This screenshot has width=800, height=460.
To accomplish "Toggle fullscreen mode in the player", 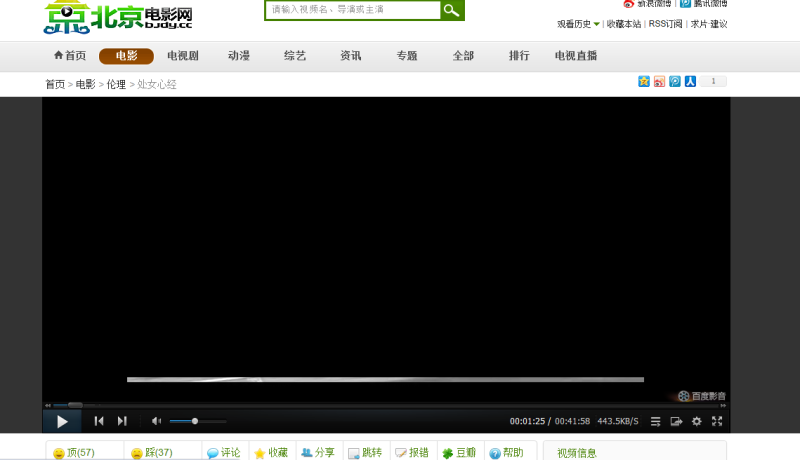I will tap(717, 421).
